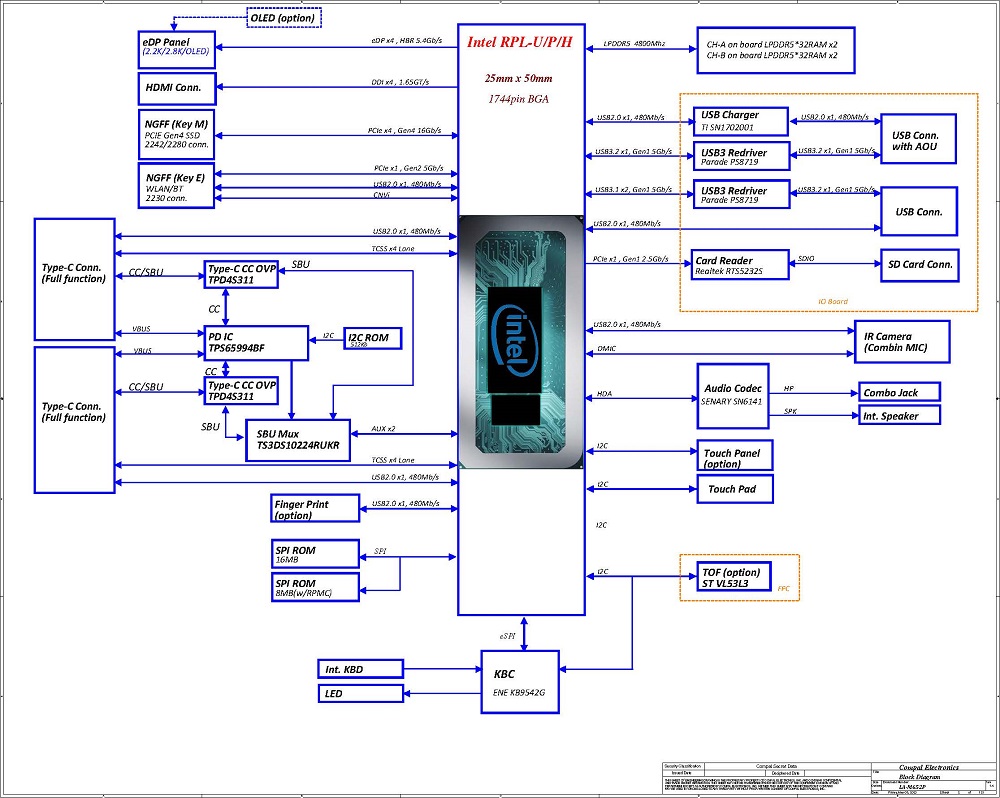Click the LED block
This screenshot has width=1000, height=798.
pyautogui.click(x=361, y=693)
